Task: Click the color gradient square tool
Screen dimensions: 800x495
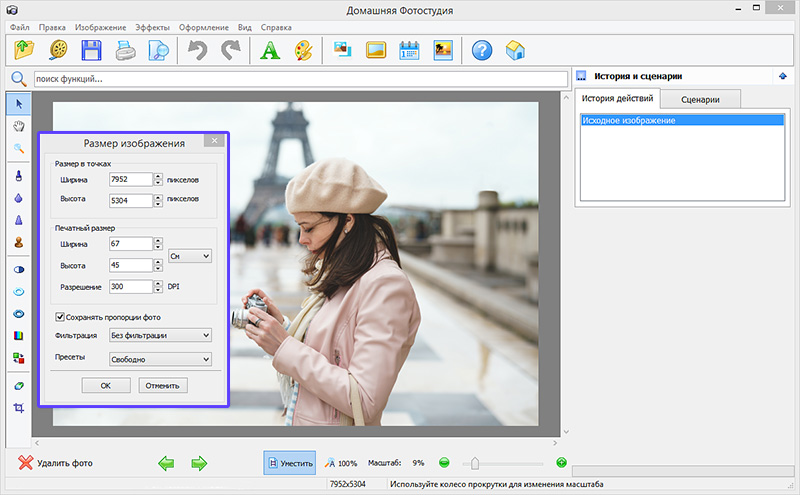Action: tap(19, 335)
